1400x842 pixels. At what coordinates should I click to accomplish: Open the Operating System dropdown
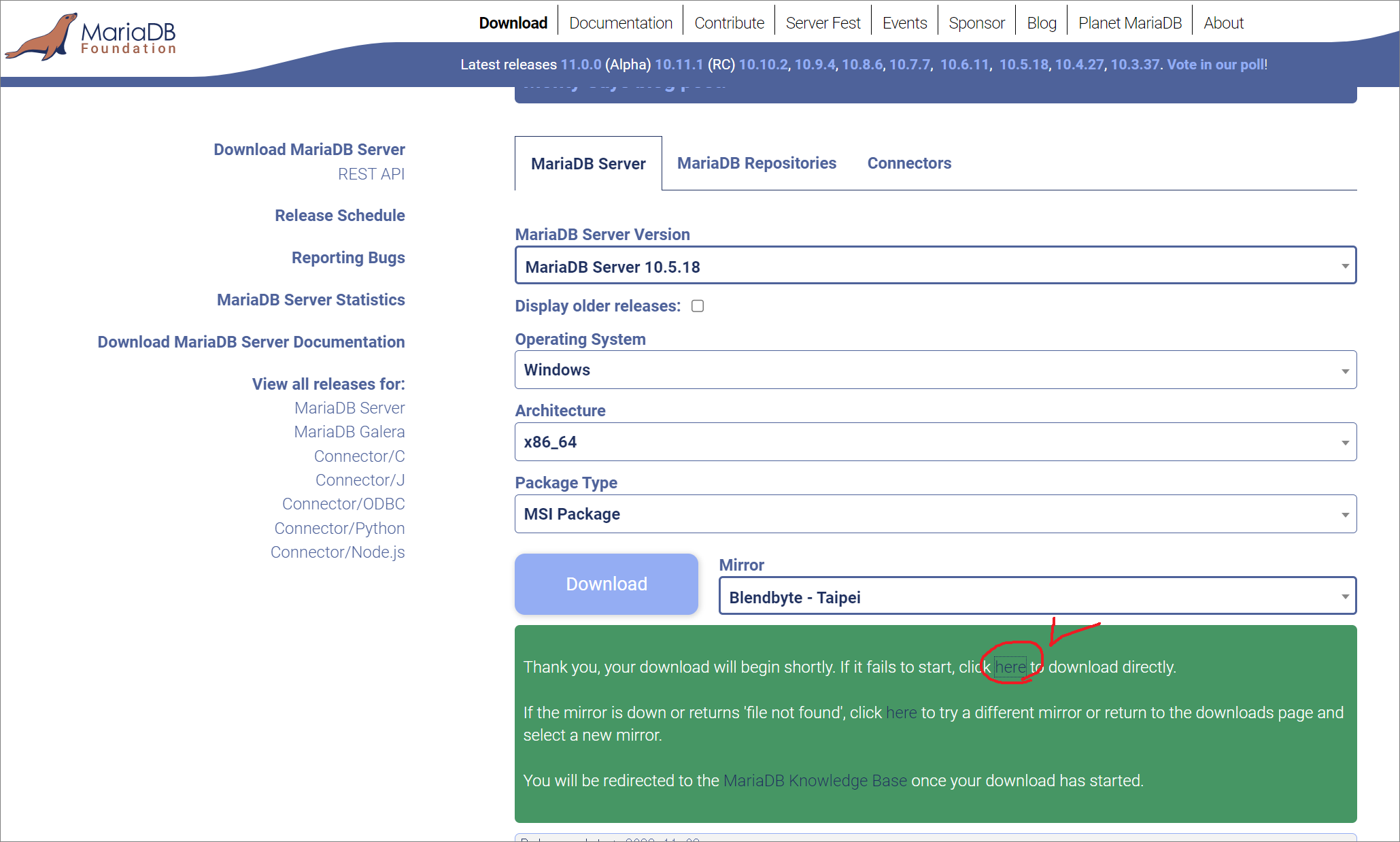(x=936, y=370)
